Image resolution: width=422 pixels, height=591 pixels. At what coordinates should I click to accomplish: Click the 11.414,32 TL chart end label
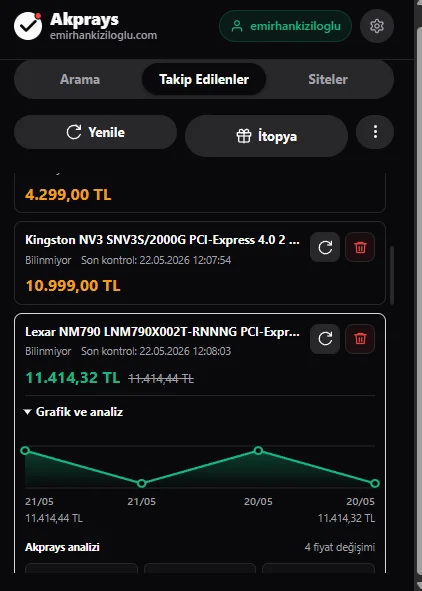(x=346, y=518)
